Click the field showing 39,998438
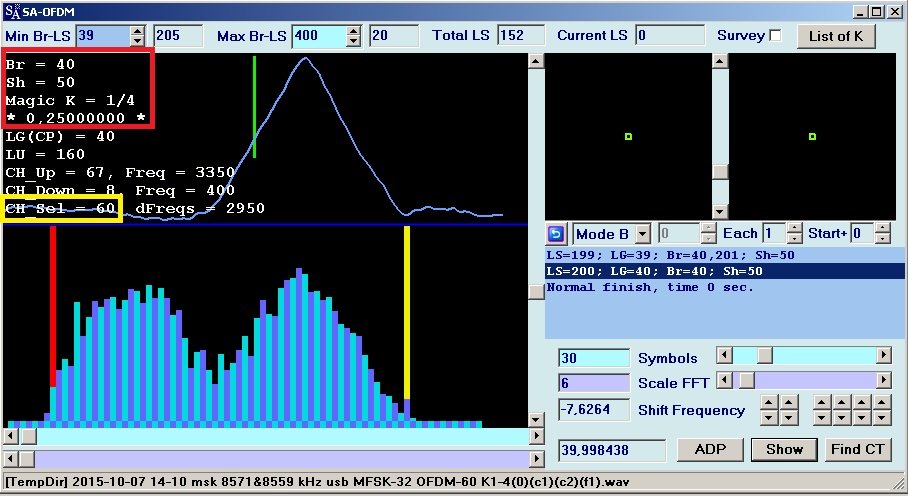The image size is (908, 496). coord(612,450)
